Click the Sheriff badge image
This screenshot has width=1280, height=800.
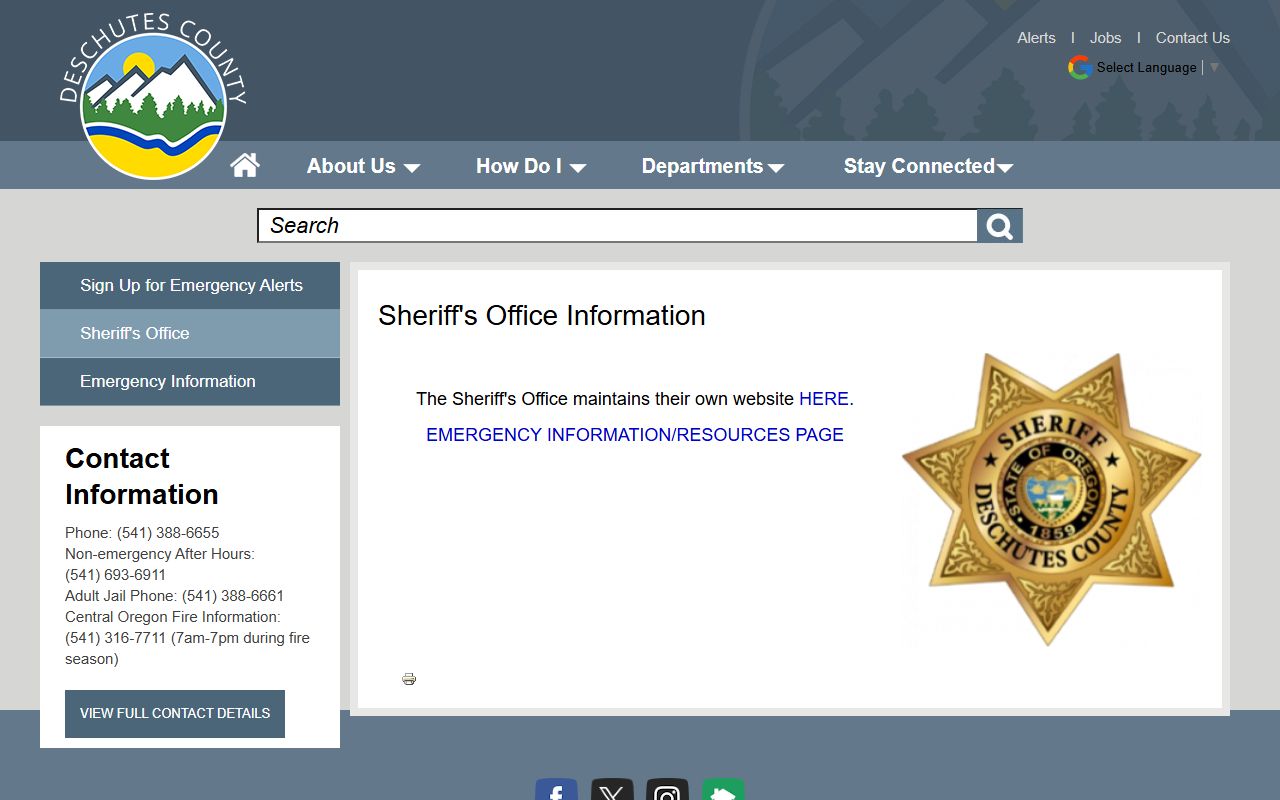point(1051,498)
